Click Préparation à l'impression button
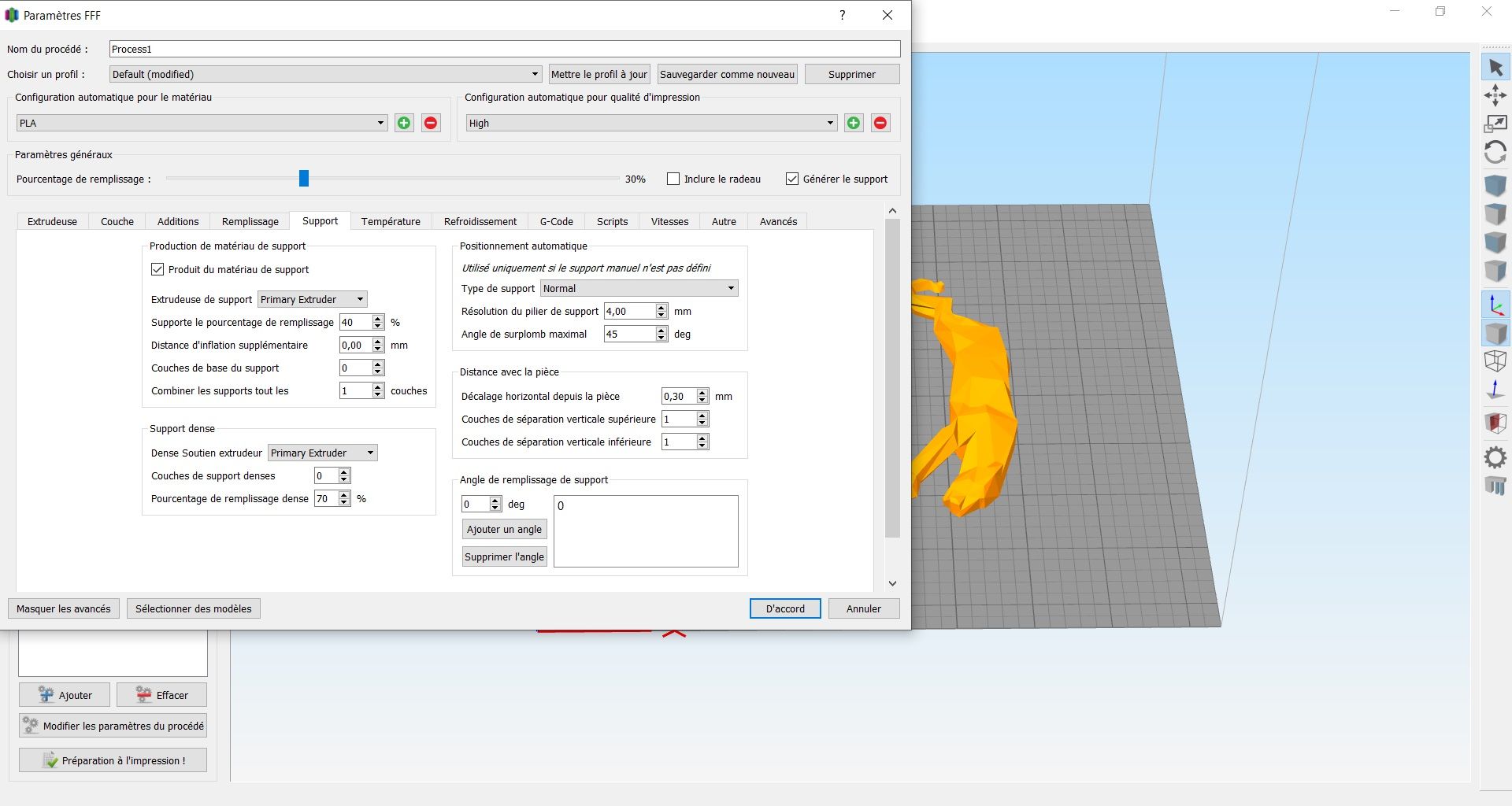 click(113, 760)
